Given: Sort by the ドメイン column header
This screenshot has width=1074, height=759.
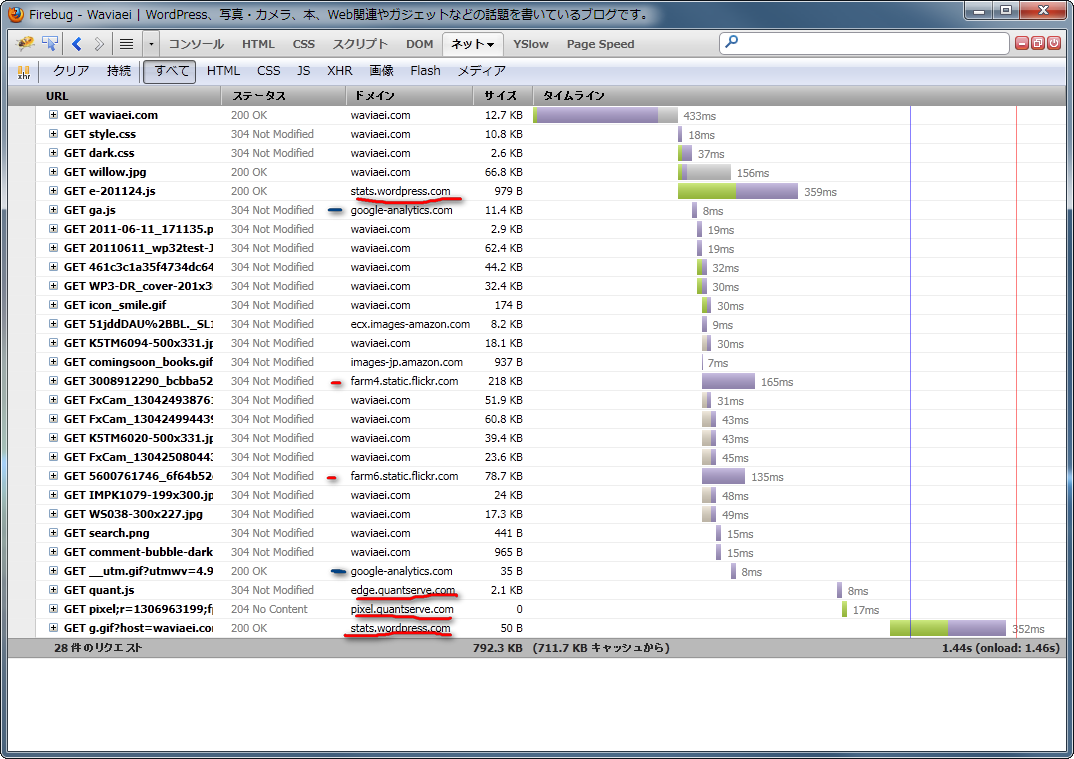Looking at the screenshot, I should click(410, 96).
